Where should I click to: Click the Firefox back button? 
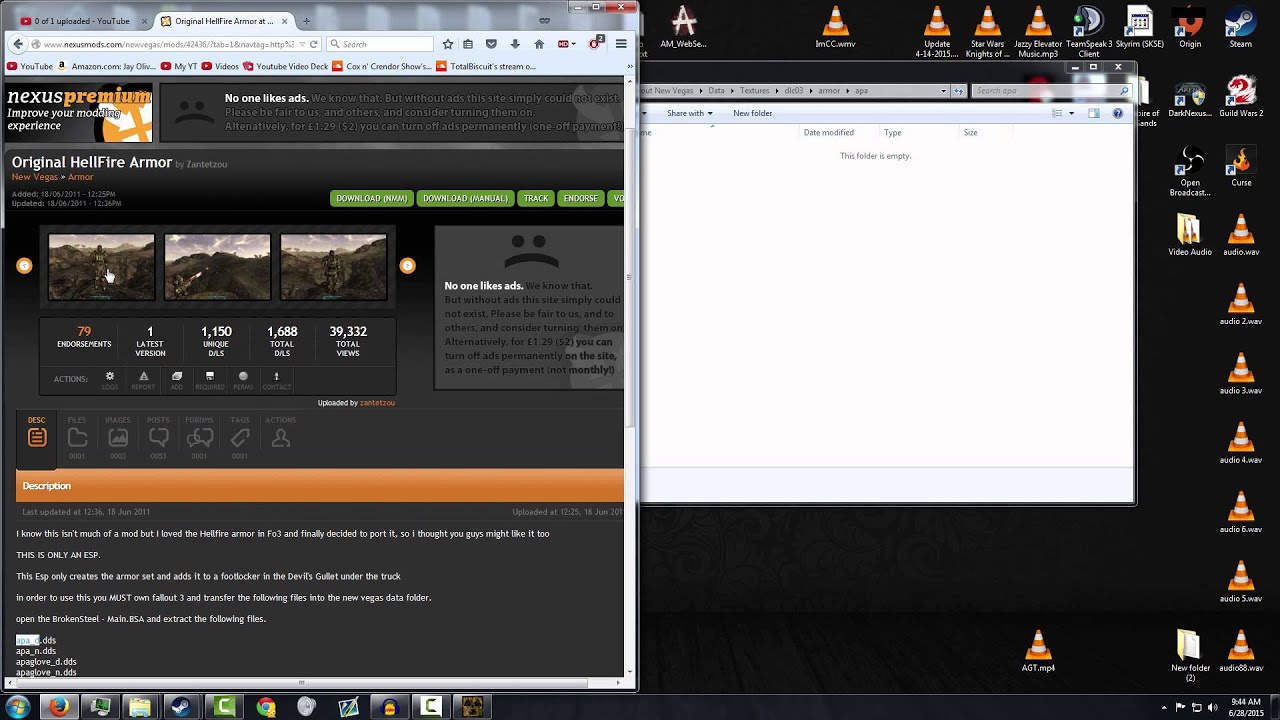tap(17, 44)
